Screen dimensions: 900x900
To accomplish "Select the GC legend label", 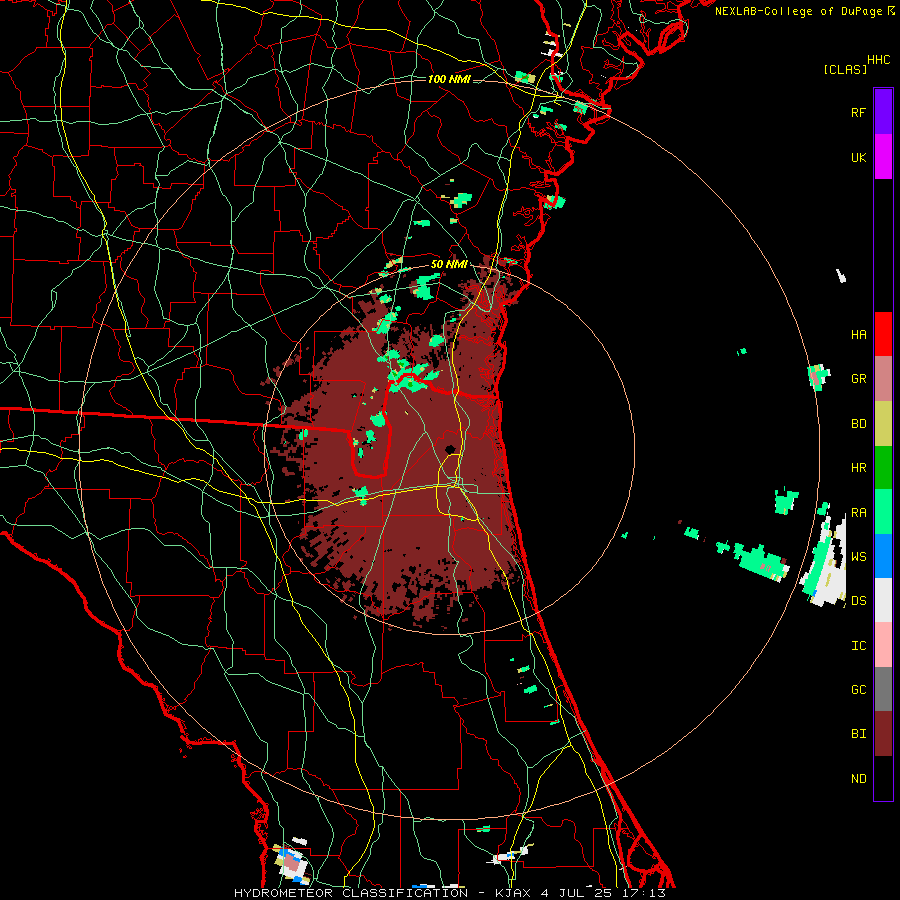I will point(858,690).
